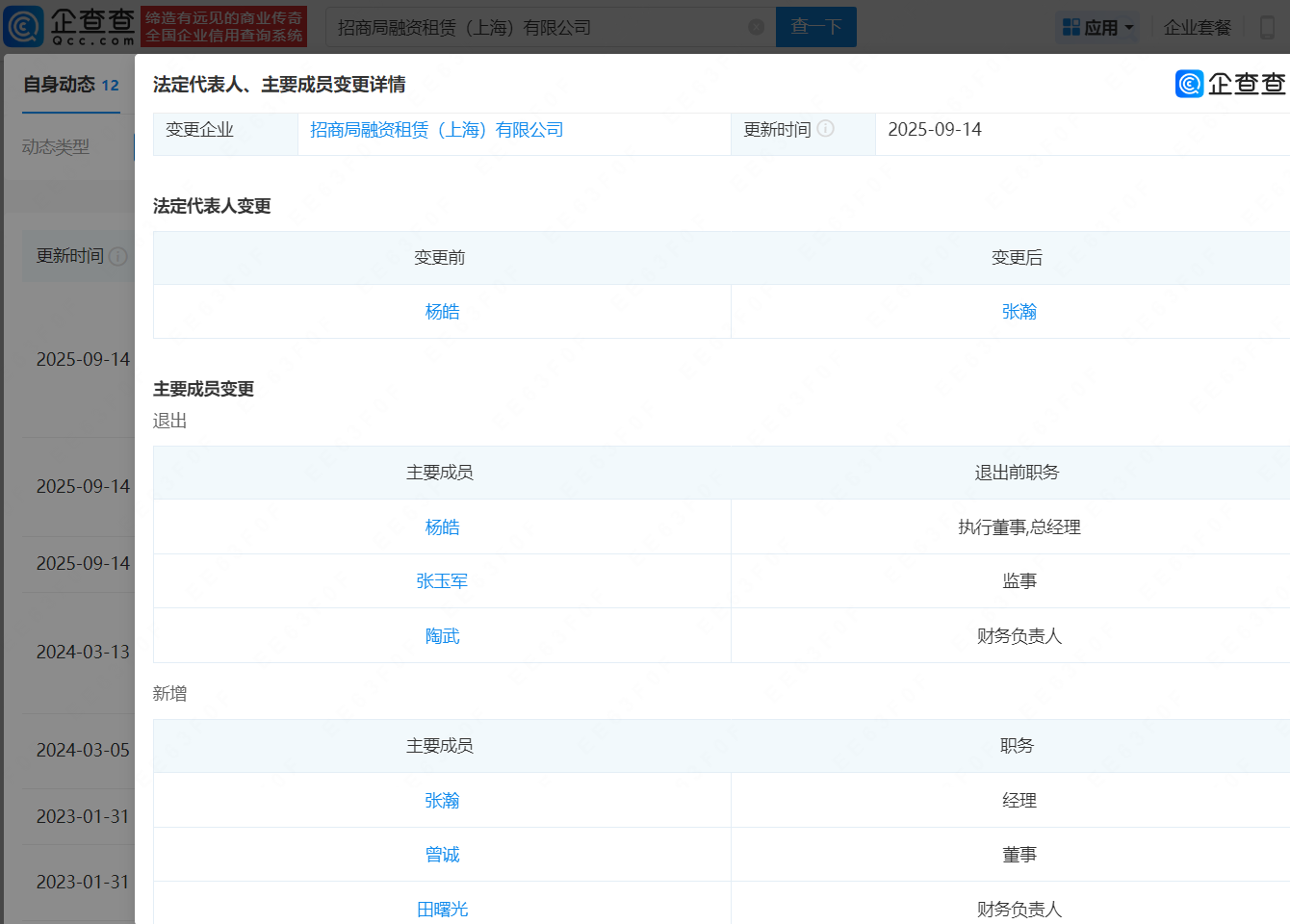
Task: Select 财务负责人 cell in 陶武 row
Action: (1019, 636)
